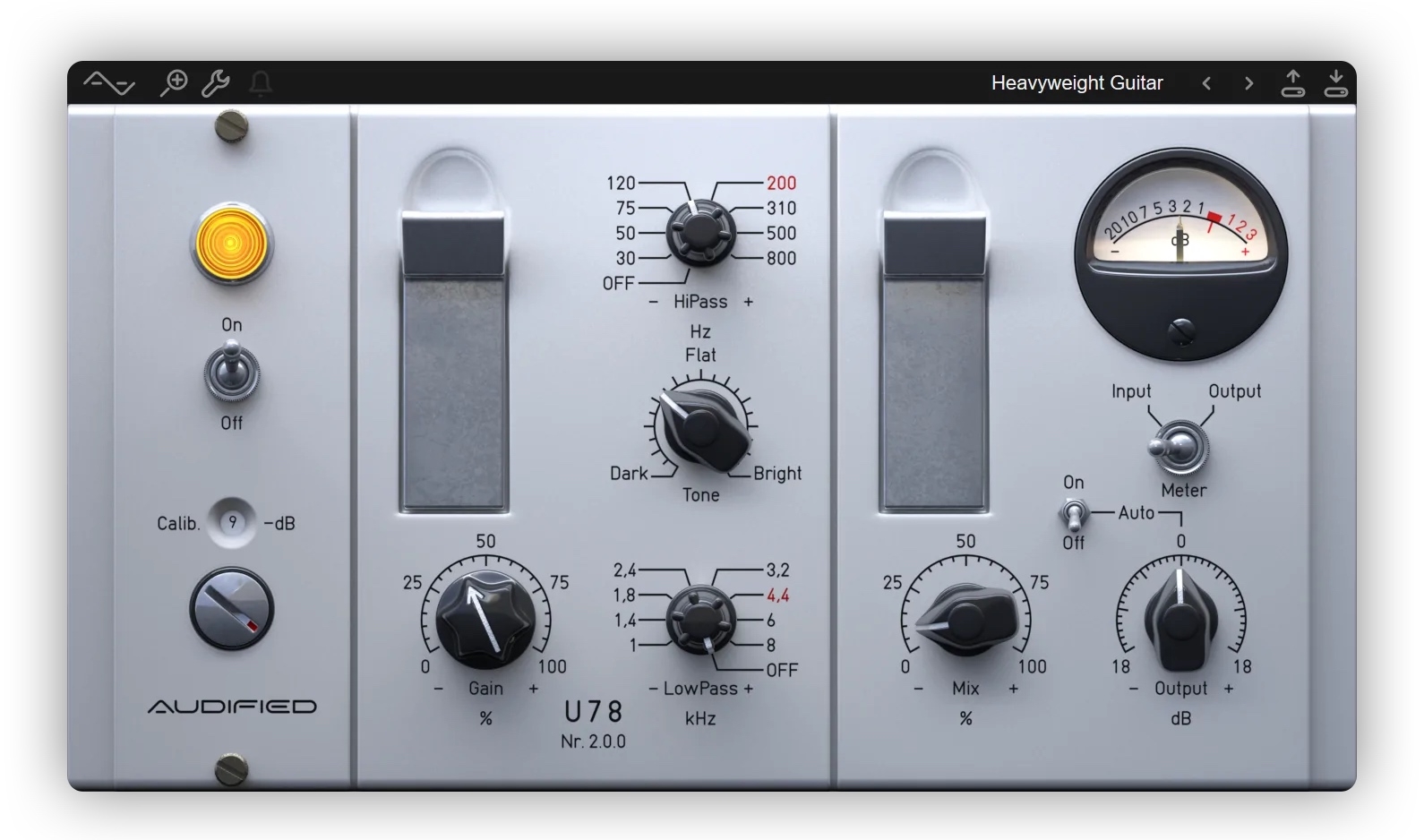The width and height of the screenshot is (1424, 840).
Task: Select the 2,4 kHz LowPass position
Action: pos(624,570)
